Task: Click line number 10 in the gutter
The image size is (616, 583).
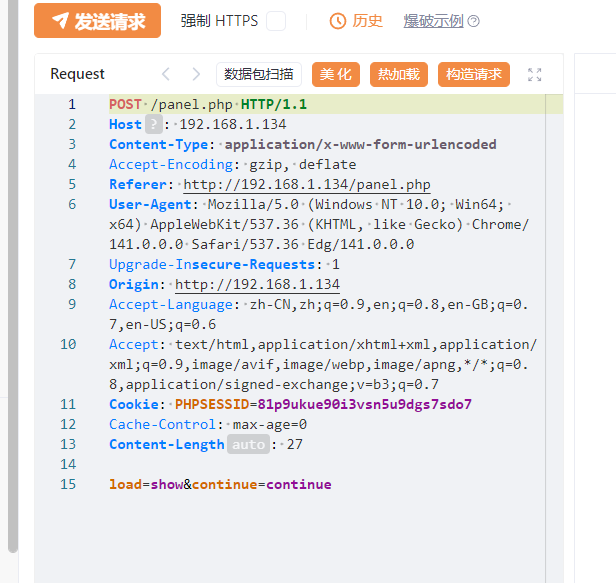Action: (68, 345)
